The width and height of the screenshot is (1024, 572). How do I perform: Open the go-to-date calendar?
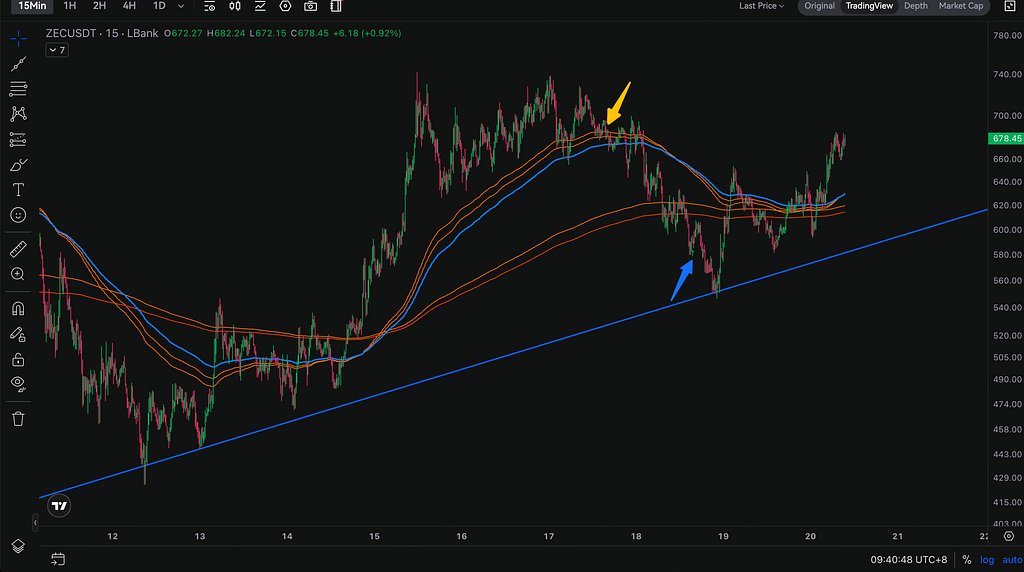[58, 559]
